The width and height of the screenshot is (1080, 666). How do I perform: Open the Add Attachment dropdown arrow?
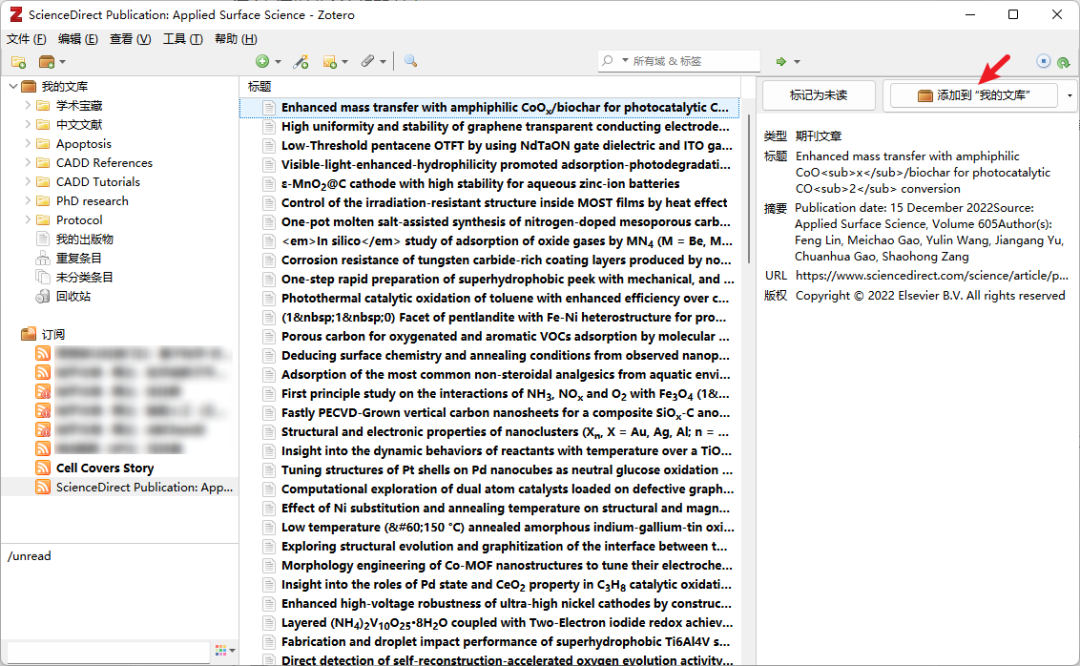coord(383,62)
